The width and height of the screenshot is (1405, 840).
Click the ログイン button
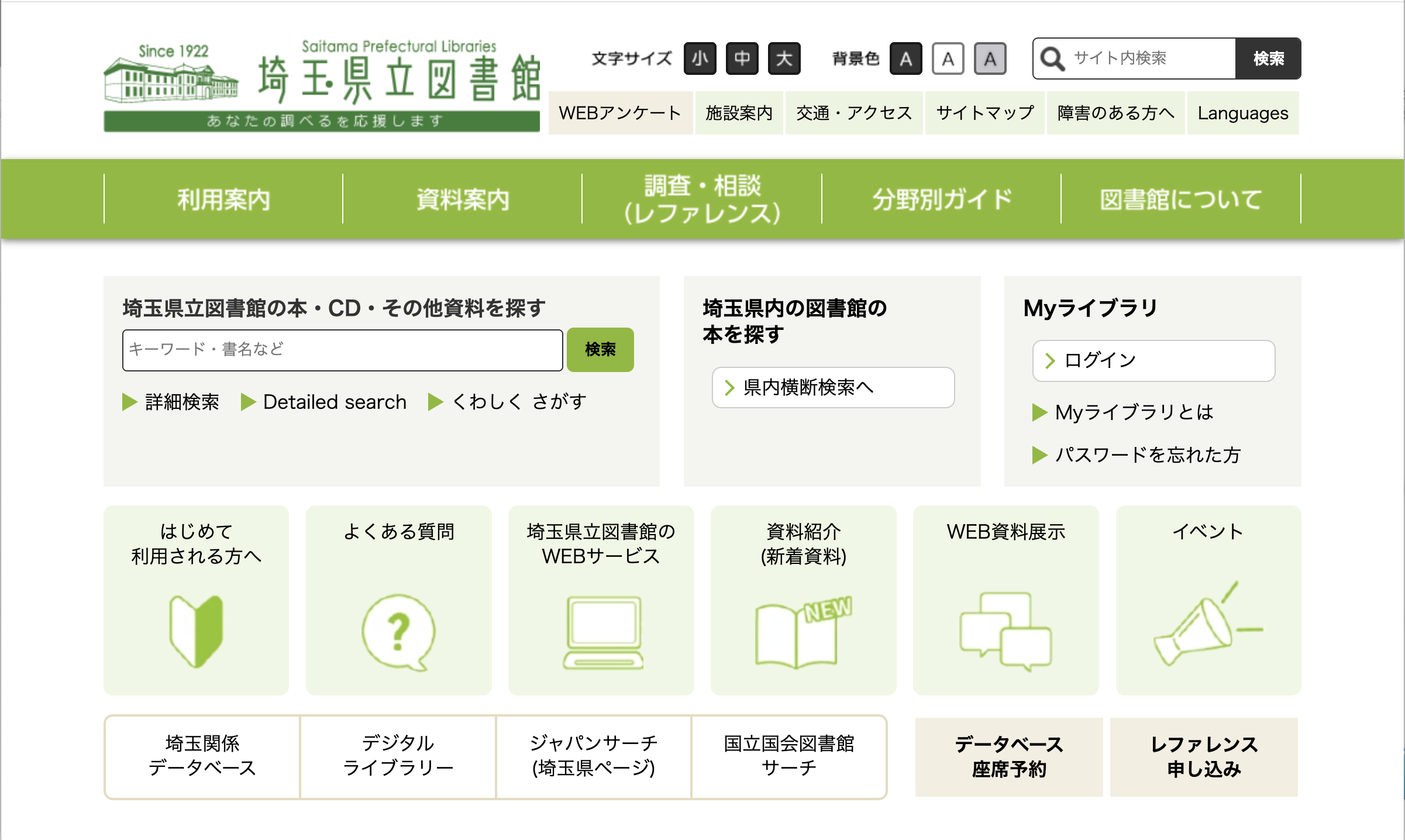pos(1153,361)
